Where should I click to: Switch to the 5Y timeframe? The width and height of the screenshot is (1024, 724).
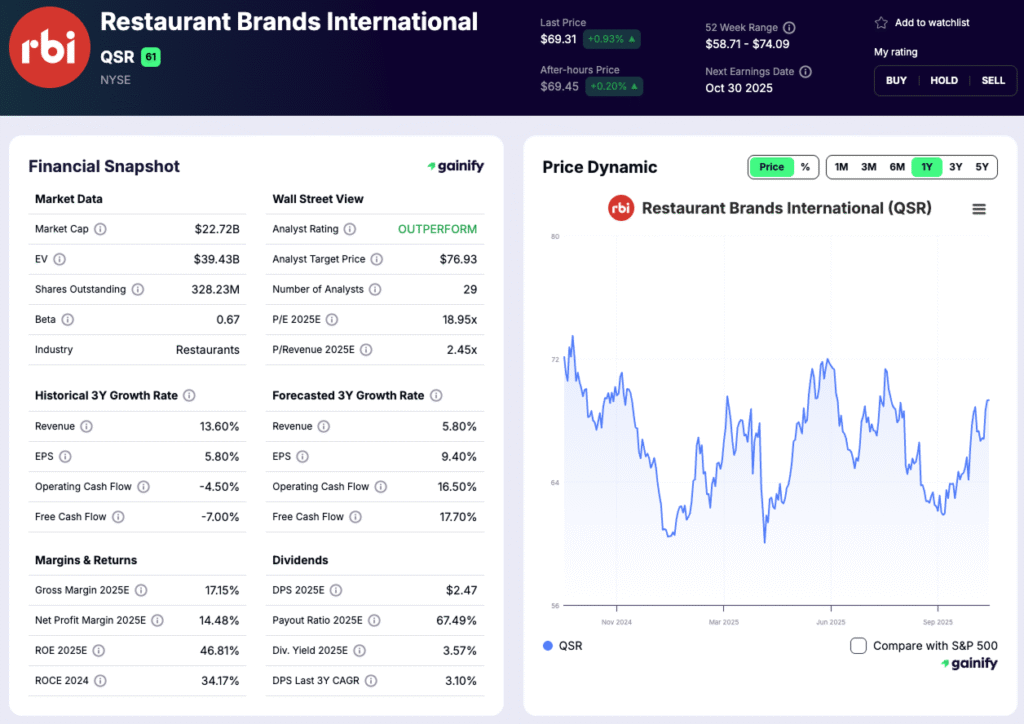coord(984,167)
